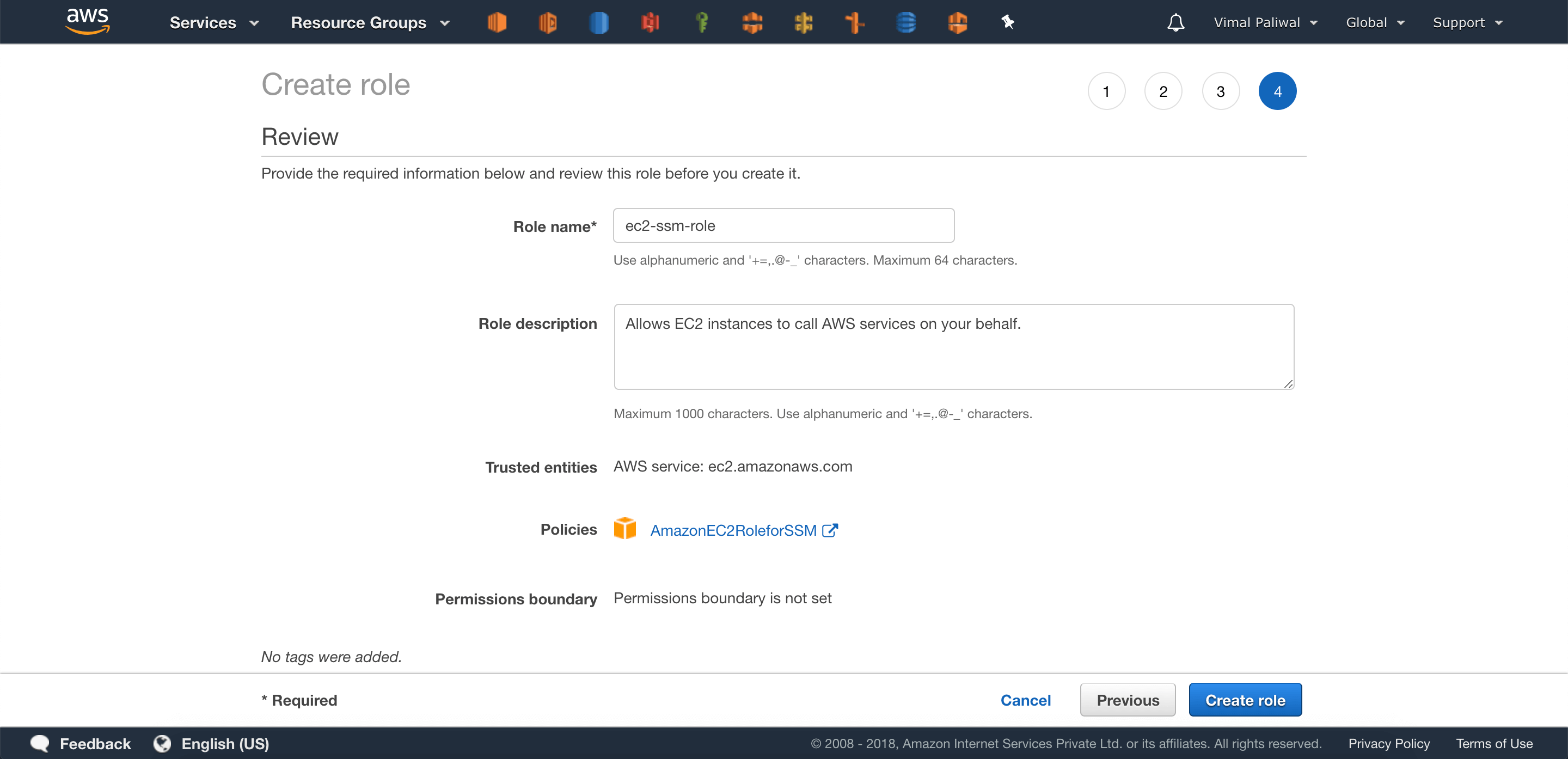
Task: Select the active step 4 circle
Action: [1278, 91]
